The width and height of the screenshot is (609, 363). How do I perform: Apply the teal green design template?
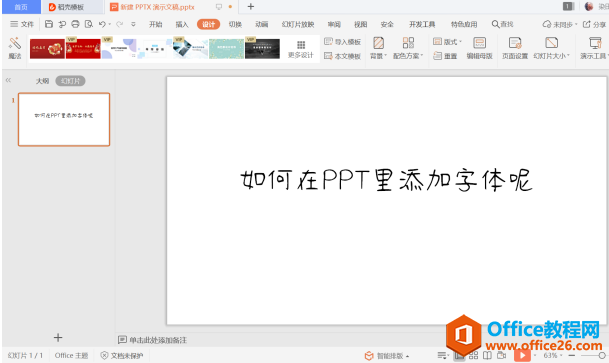[x=226, y=49]
